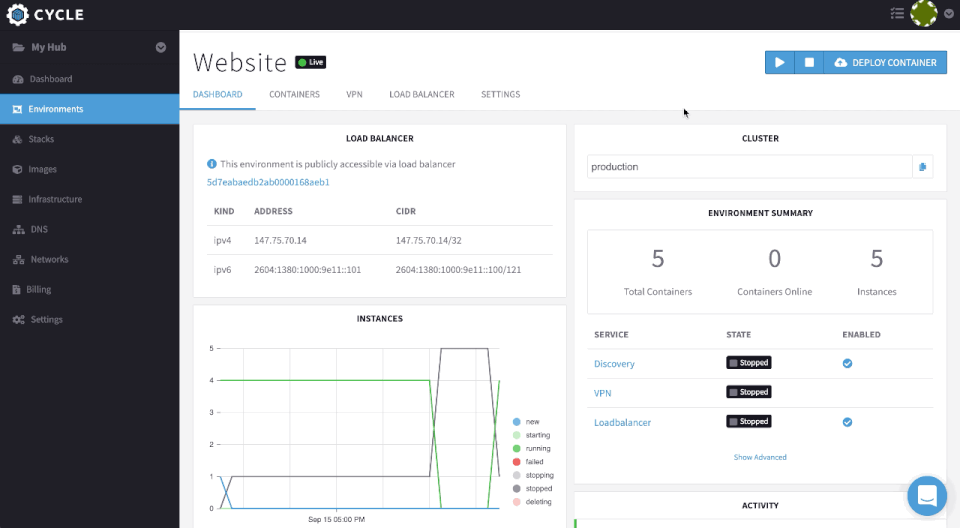960x528 pixels.
Task: Click the production cluster input field
Action: (x=749, y=167)
